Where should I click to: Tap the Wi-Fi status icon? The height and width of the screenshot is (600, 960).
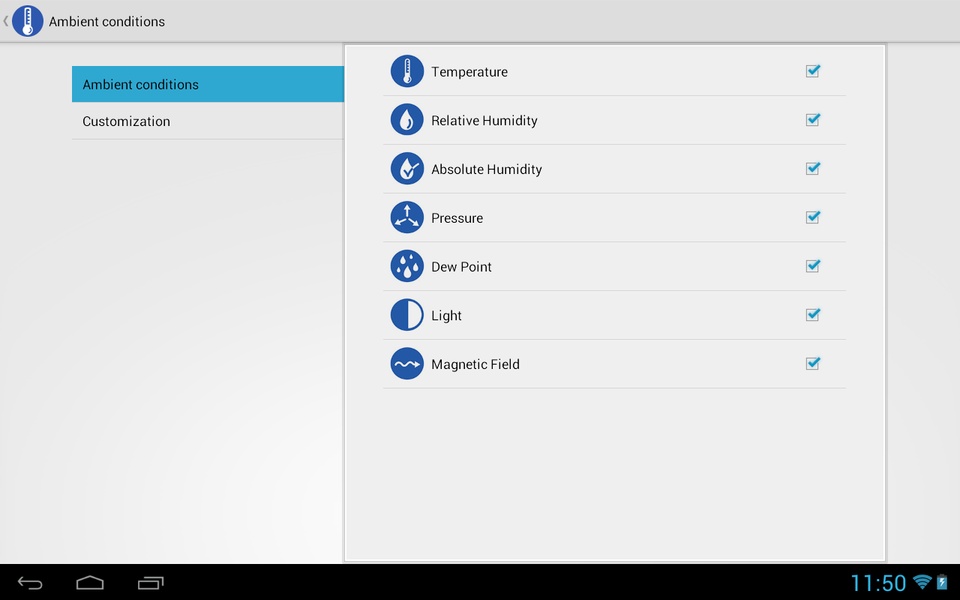[921, 582]
